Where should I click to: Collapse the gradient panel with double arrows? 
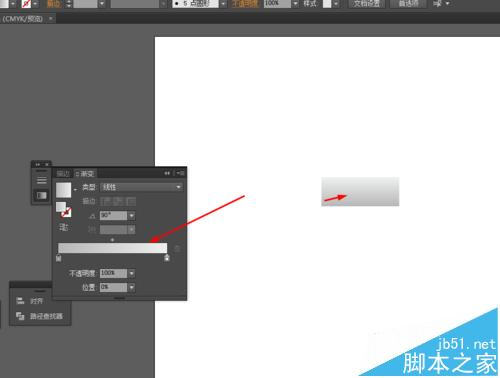click(167, 173)
